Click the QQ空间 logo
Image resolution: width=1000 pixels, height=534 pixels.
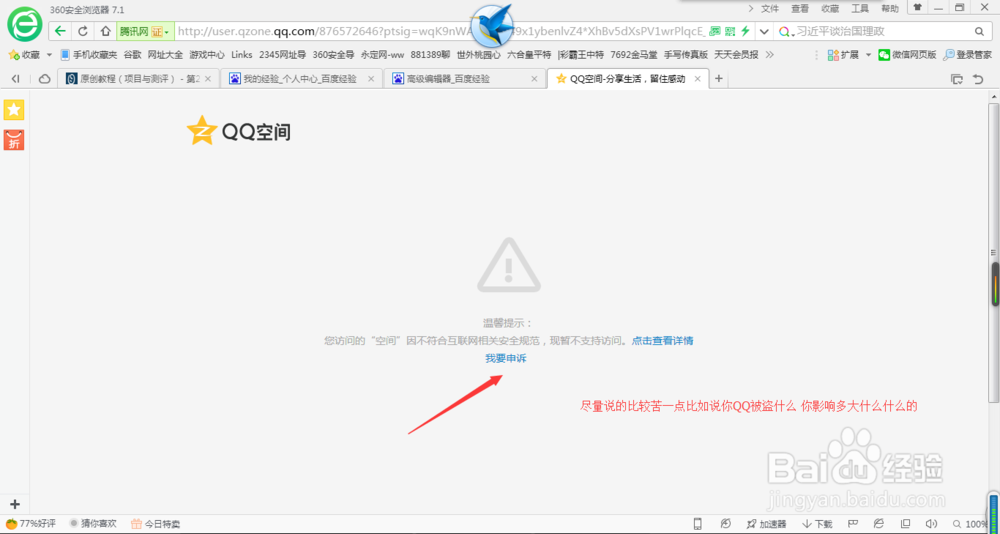[x=239, y=131]
